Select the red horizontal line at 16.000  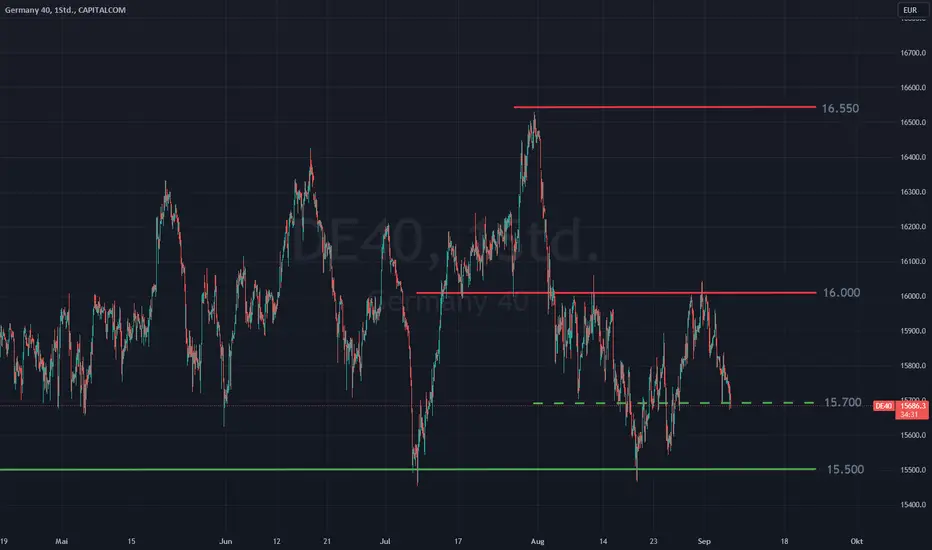616,293
